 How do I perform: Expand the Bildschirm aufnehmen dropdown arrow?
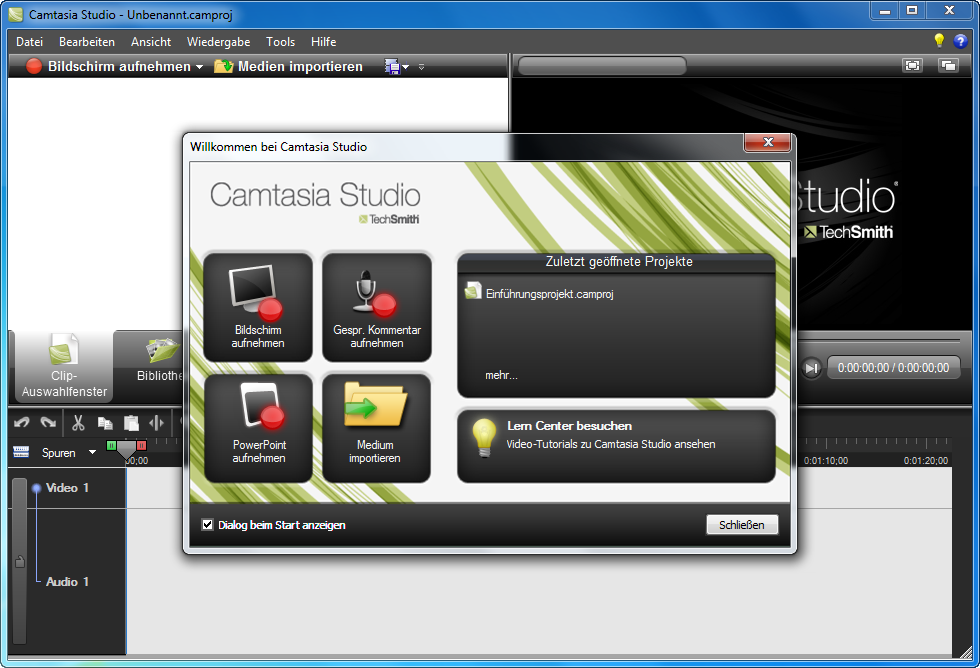click(x=199, y=67)
